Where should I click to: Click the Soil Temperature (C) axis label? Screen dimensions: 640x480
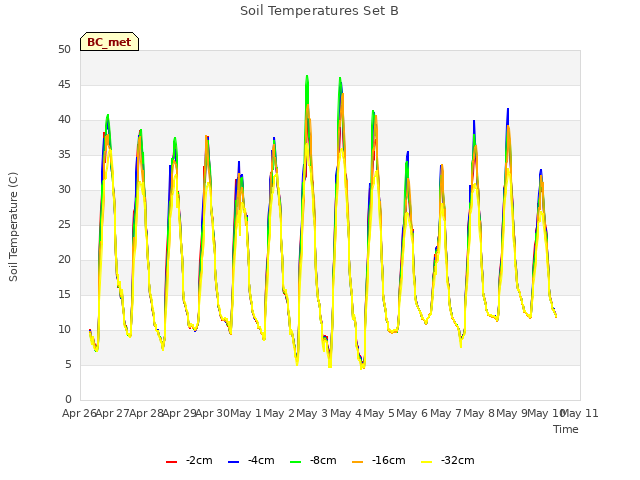[x=13, y=227]
